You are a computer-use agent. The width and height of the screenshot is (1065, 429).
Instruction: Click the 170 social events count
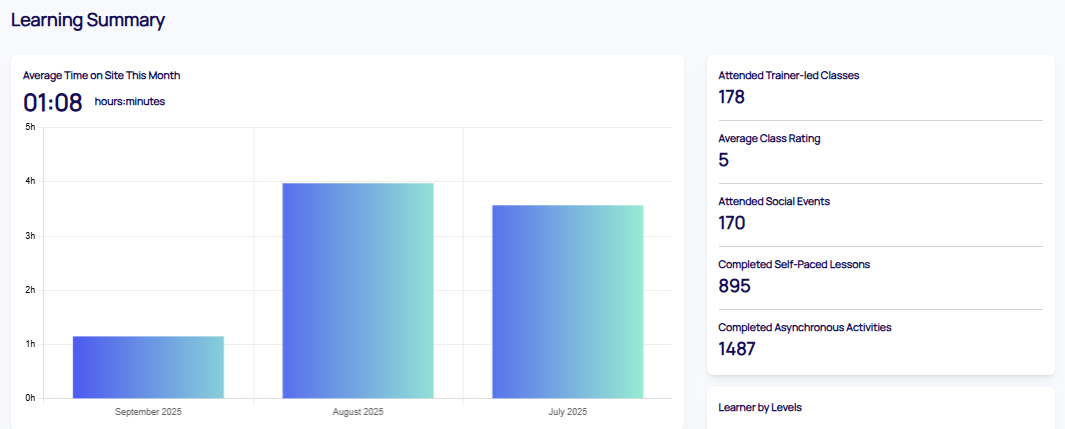tap(732, 223)
